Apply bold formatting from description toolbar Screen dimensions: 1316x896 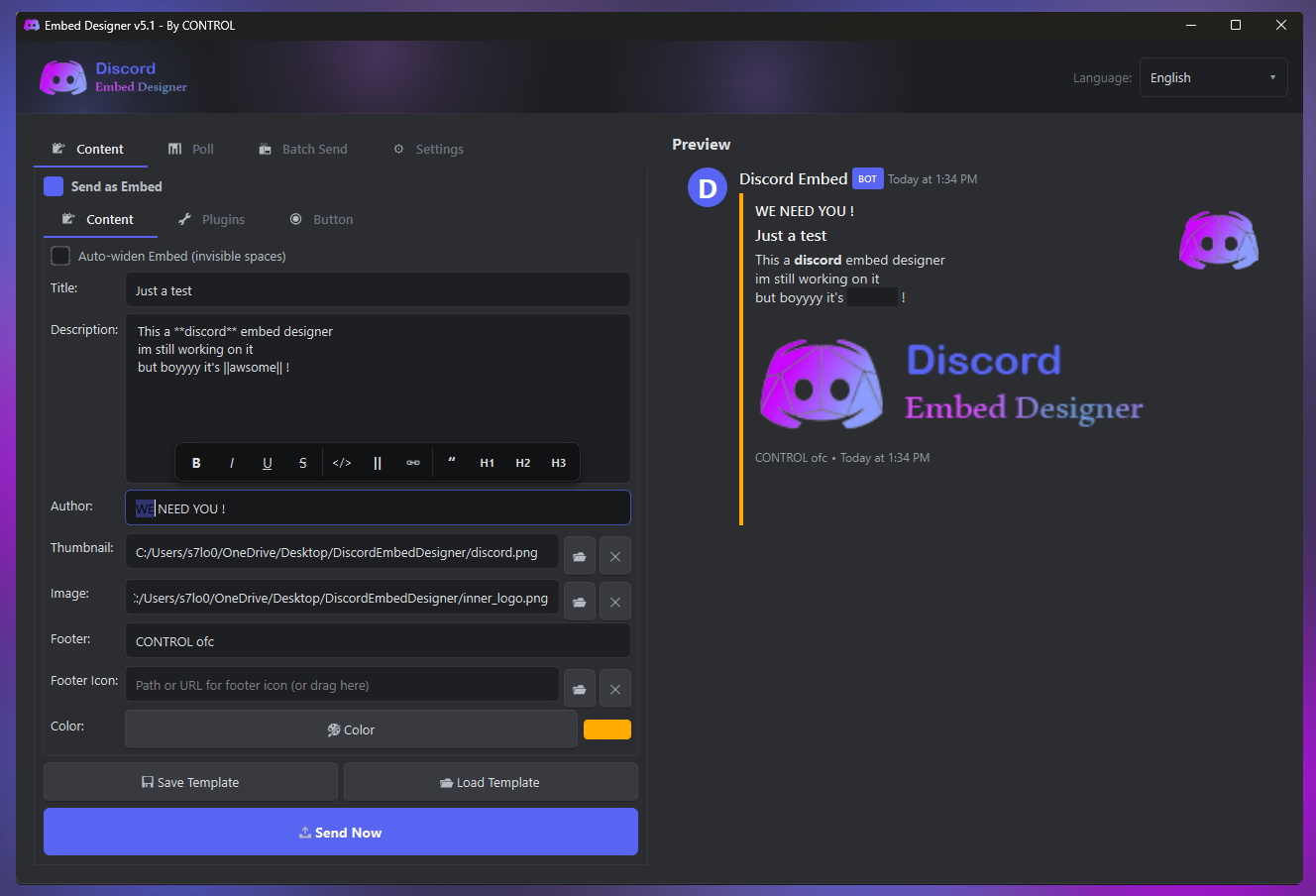(x=196, y=463)
